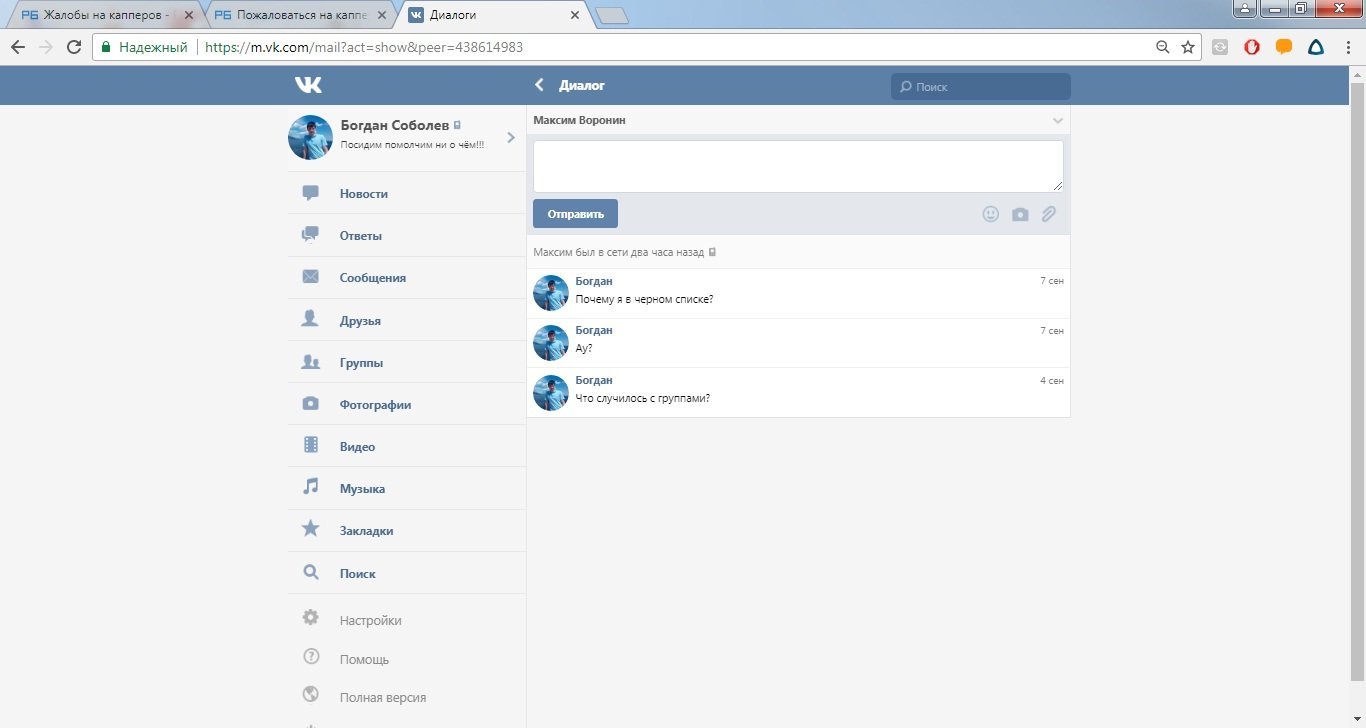Go back using the Диалог arrow
This screenshot has width=1366, height=728.
(540, 86)
